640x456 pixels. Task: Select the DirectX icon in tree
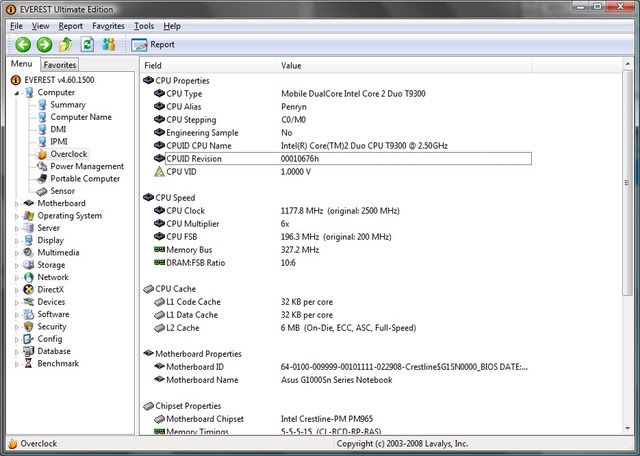[x=29, y=289]
